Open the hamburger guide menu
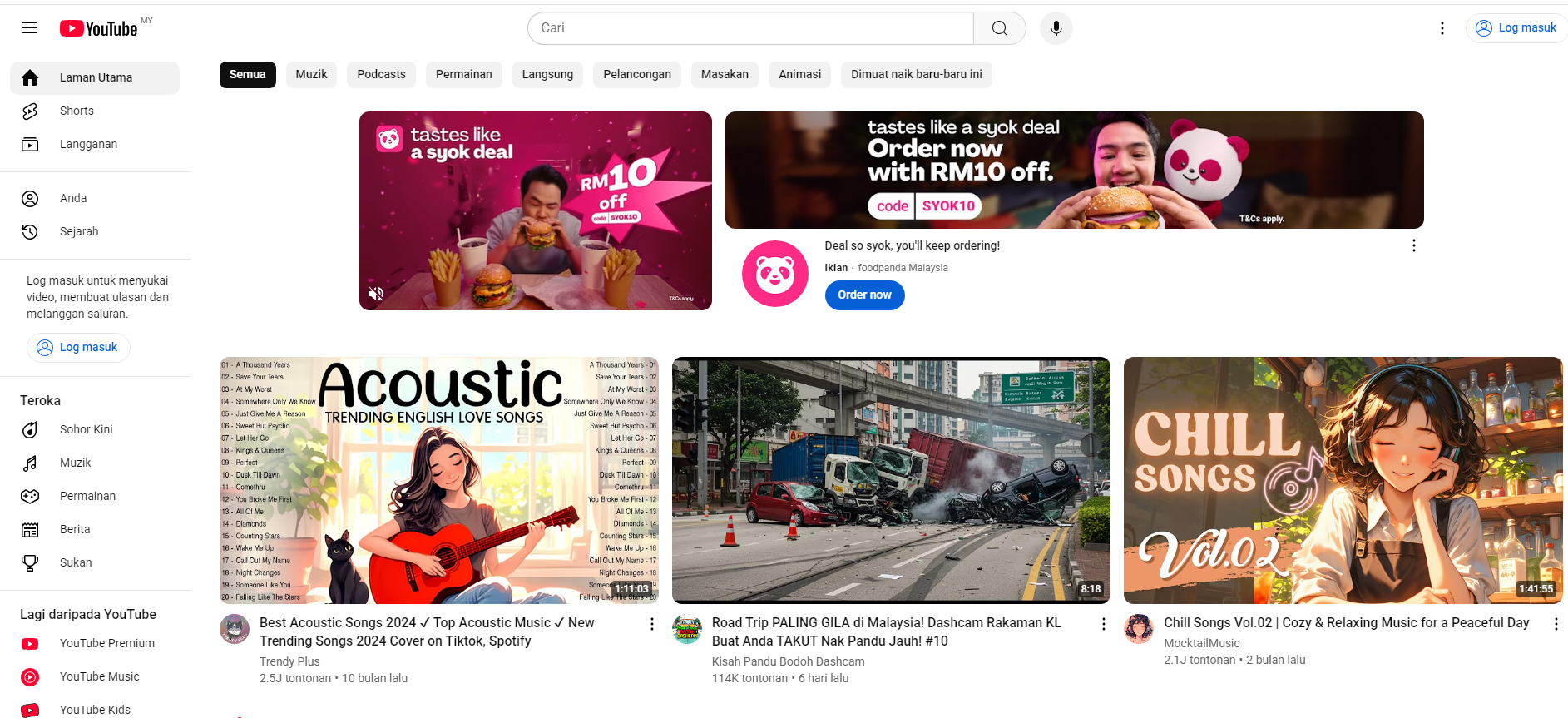The height and width of the screenshot is (718, 1568). pos(30,28)
